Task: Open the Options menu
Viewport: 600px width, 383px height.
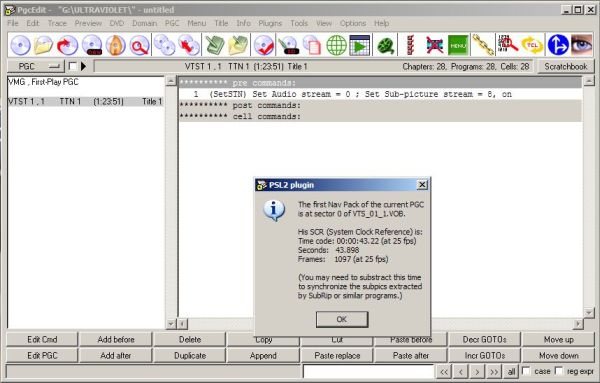Action: [x=353, y=23]
